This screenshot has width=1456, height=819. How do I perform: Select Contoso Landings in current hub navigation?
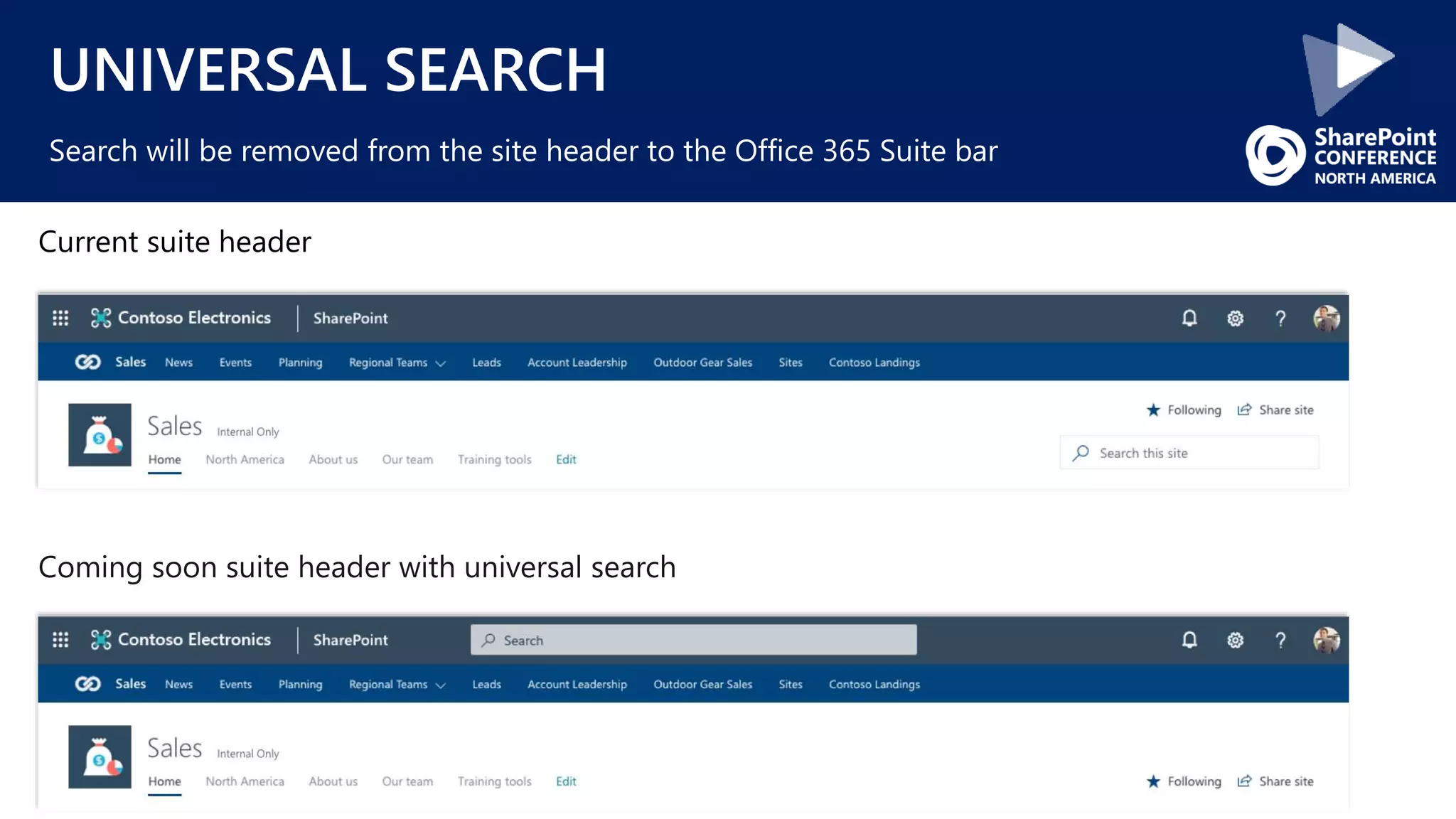(874, 363)
